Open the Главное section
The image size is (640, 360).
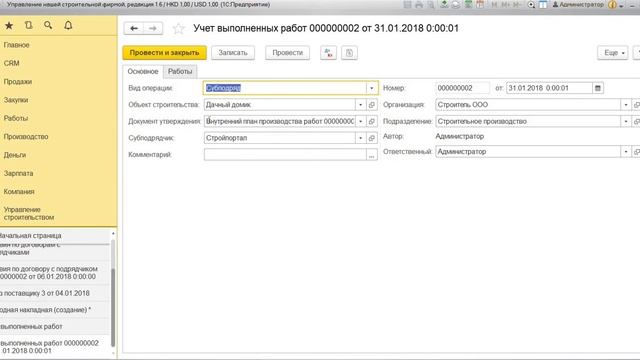coord(17,45)
